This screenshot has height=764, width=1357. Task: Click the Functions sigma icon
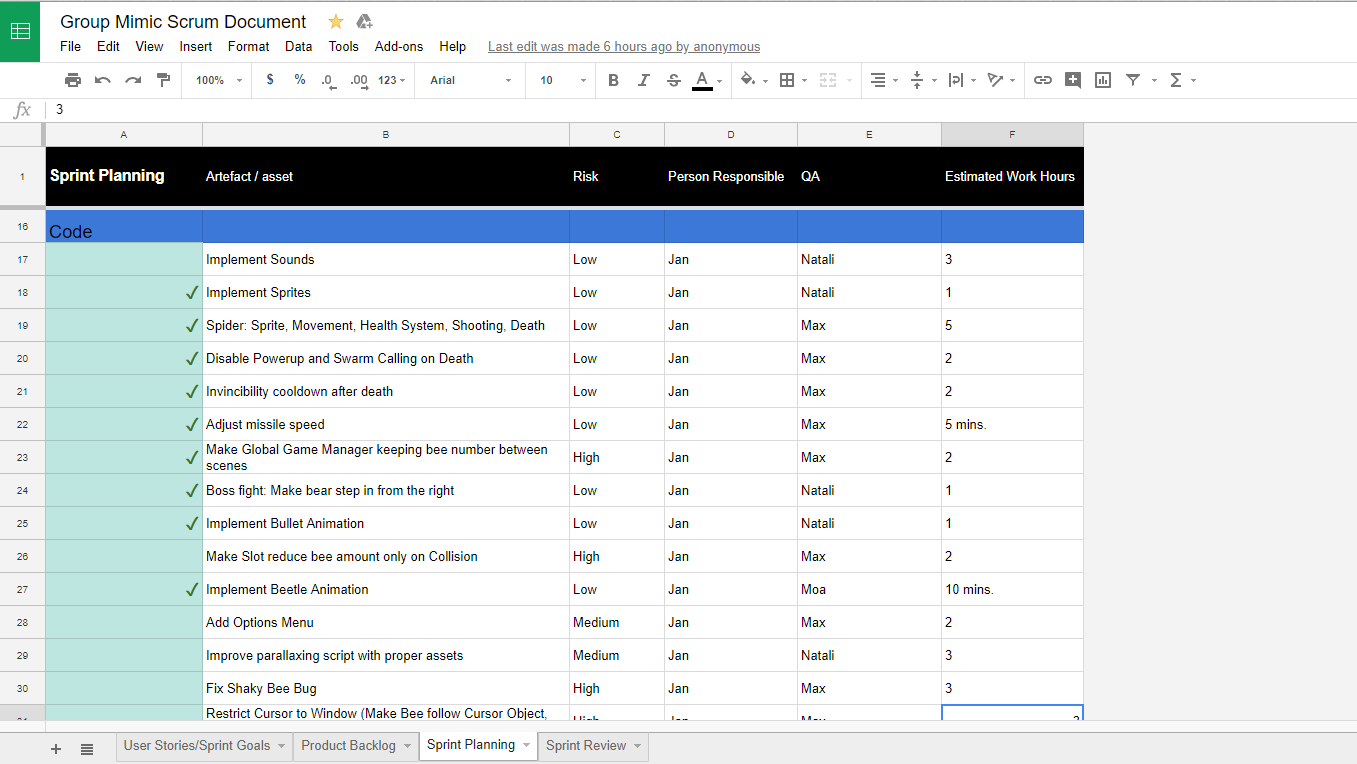(x=1176, y=80)
